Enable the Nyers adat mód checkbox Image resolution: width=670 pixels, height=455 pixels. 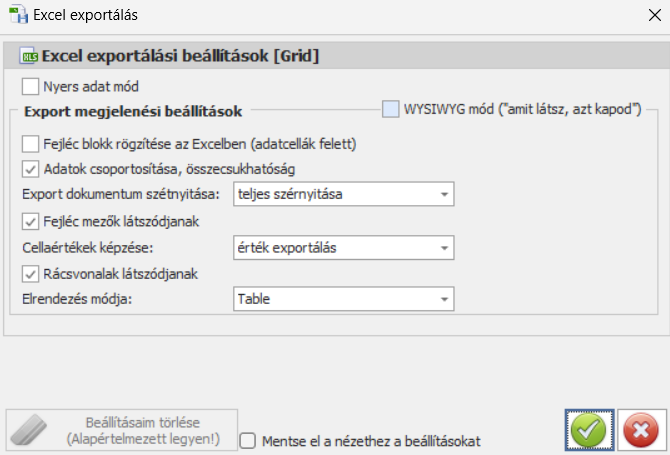(x=30, y=86)
